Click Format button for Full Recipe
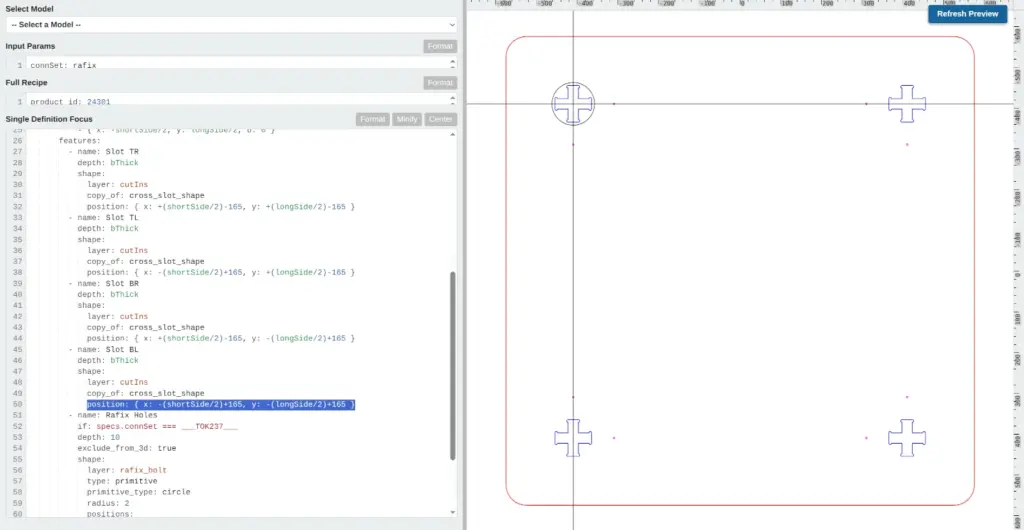The width and height of the screenshot is (1024, 530). [x=440, y=83]
